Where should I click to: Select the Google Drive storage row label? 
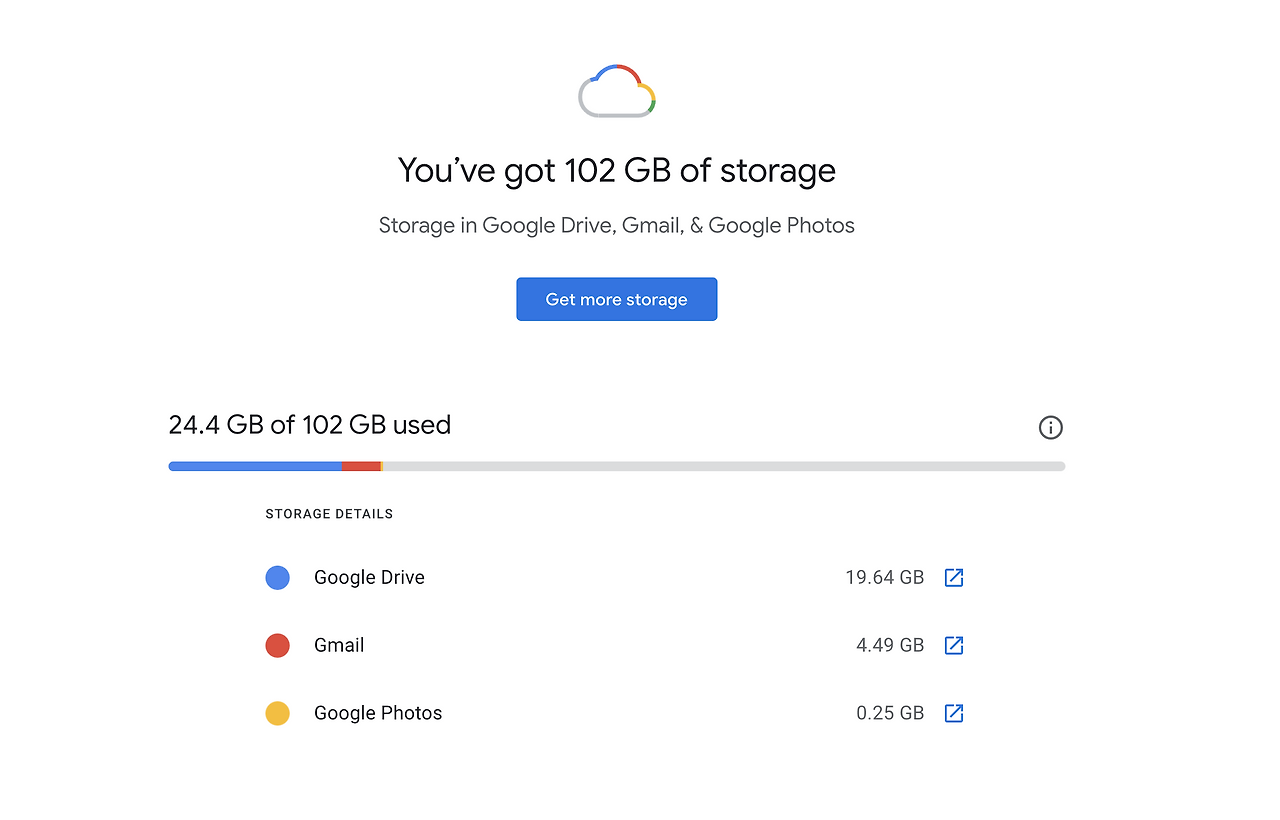369,577
